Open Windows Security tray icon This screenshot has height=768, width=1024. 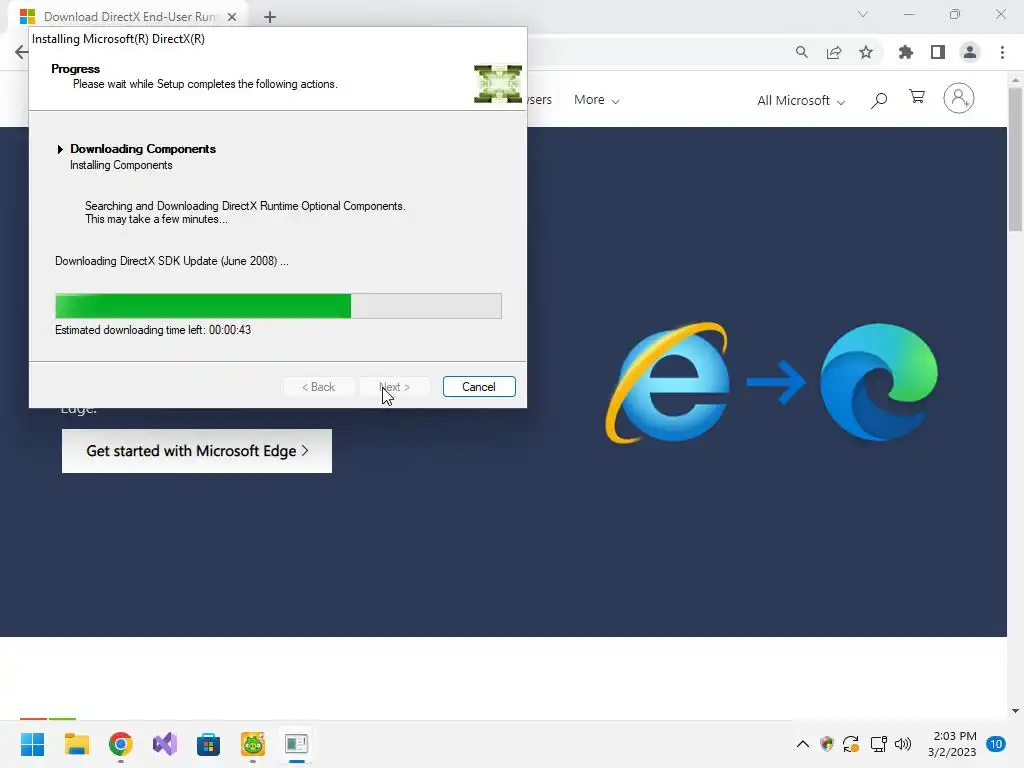(827, 744)
